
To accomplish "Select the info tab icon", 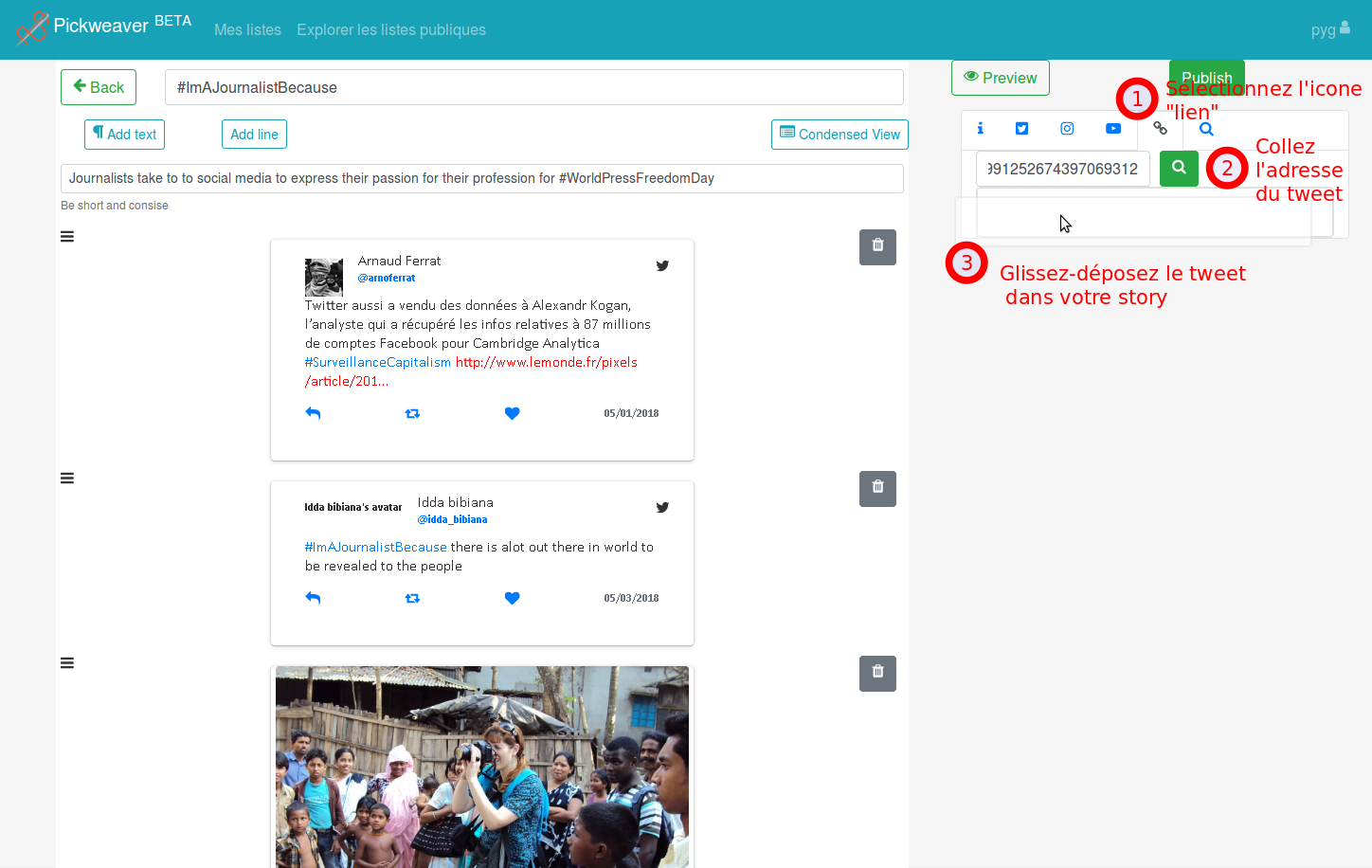I will click(981, 128).
